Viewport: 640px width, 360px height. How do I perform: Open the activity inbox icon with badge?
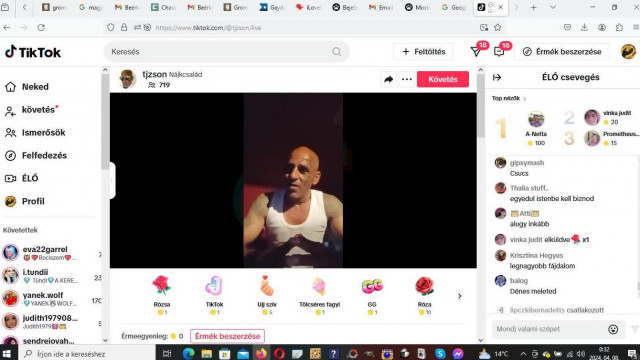pyautogui.click(x=476, y=52)
